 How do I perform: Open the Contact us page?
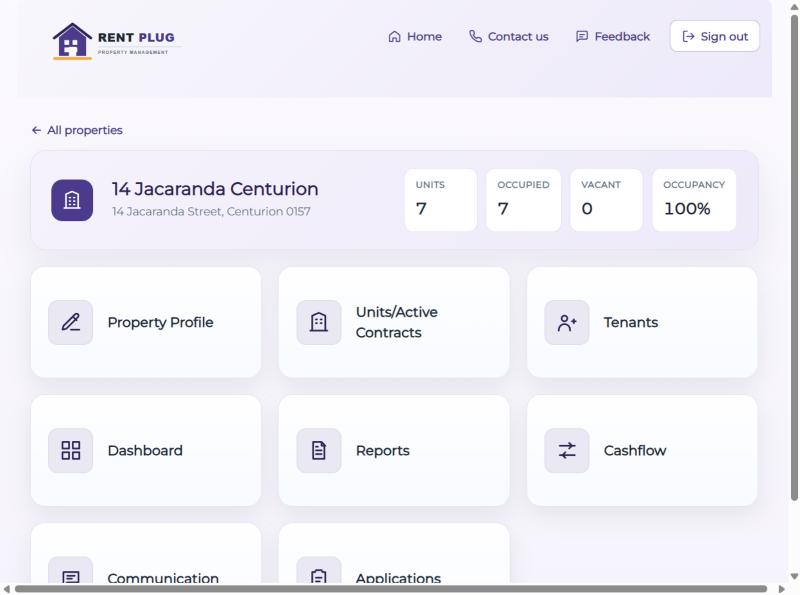coord(509,37)
